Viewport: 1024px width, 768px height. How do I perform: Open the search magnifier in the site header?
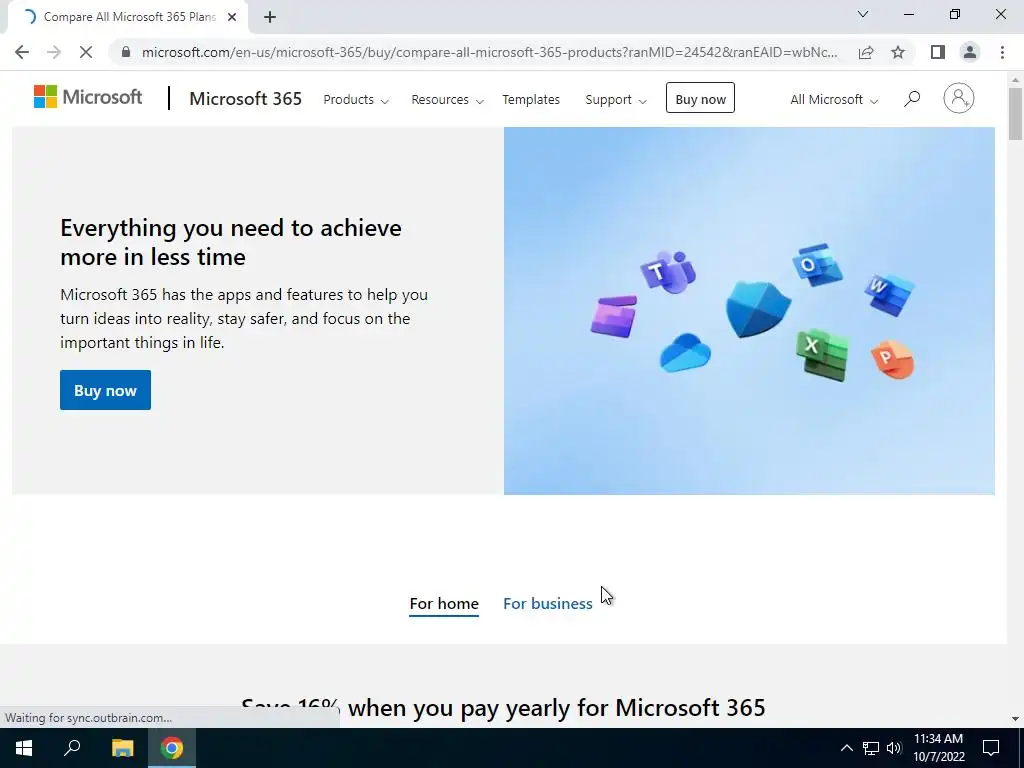pos(912,99)
